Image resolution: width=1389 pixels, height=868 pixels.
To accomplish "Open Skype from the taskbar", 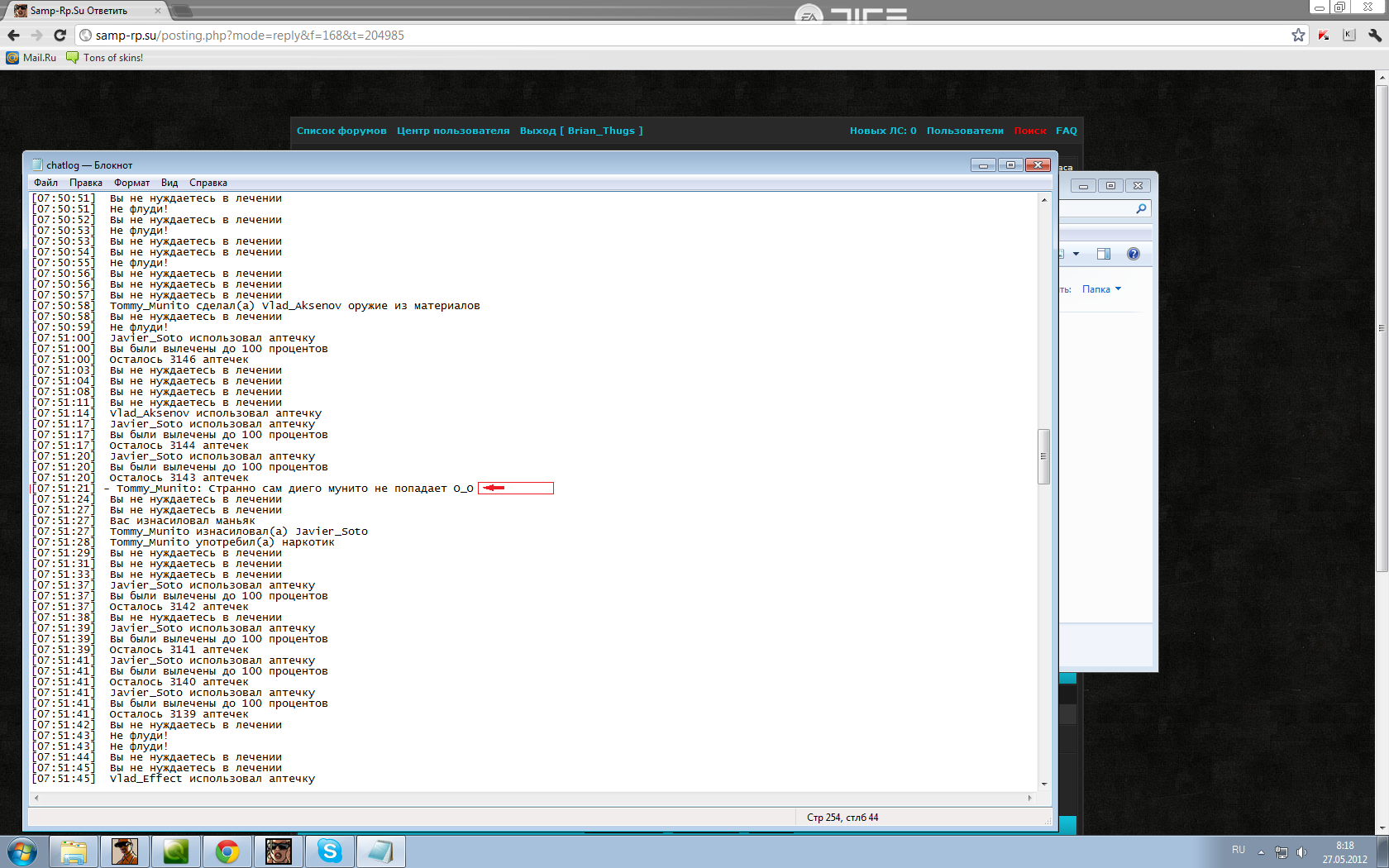I will coord(330,851).
